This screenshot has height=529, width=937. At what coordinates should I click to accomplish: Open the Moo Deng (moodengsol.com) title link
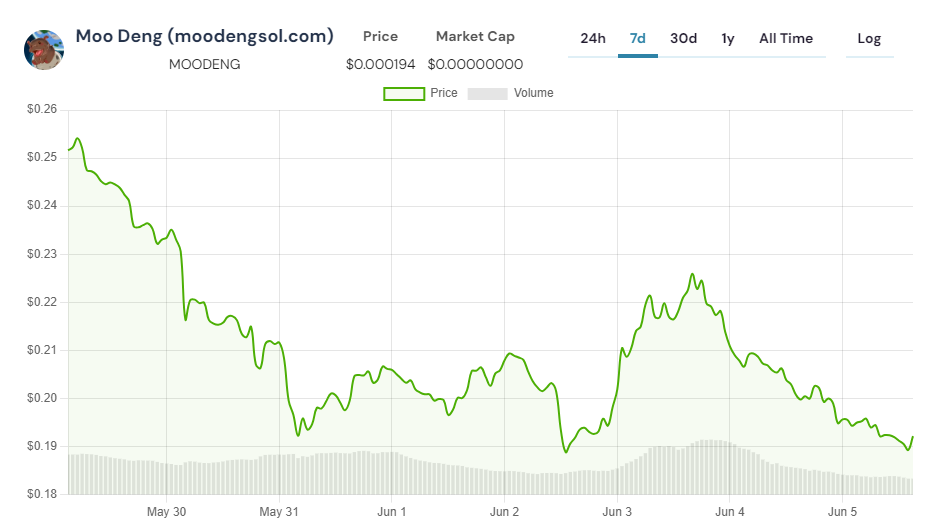click(204, 37)
